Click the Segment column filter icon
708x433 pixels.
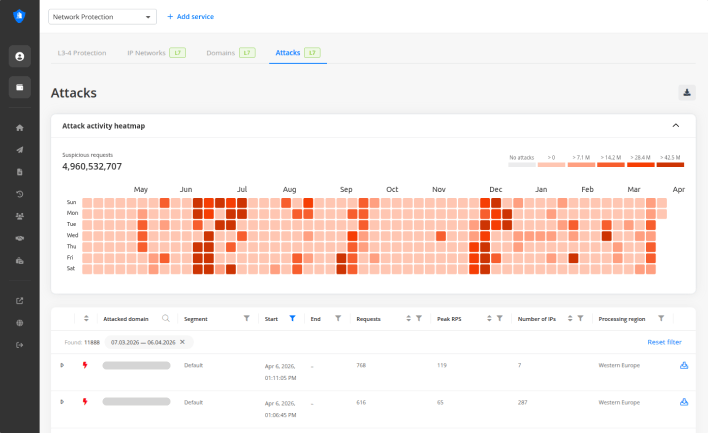point(247,318)
